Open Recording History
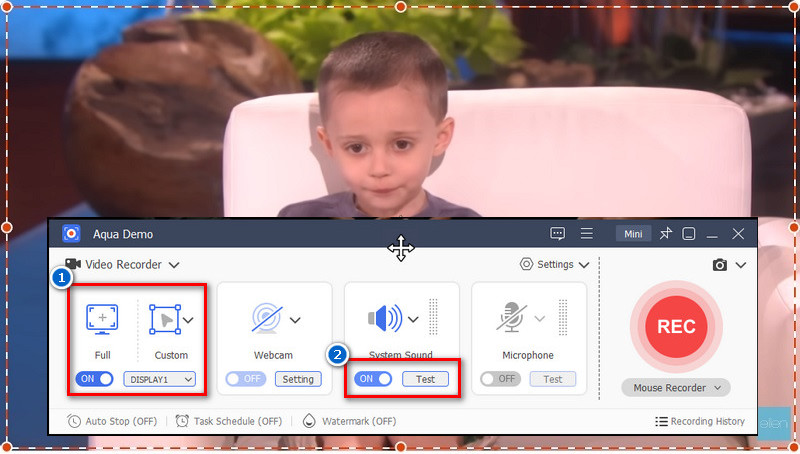The image size is (800, 454). tap(700, 421)
